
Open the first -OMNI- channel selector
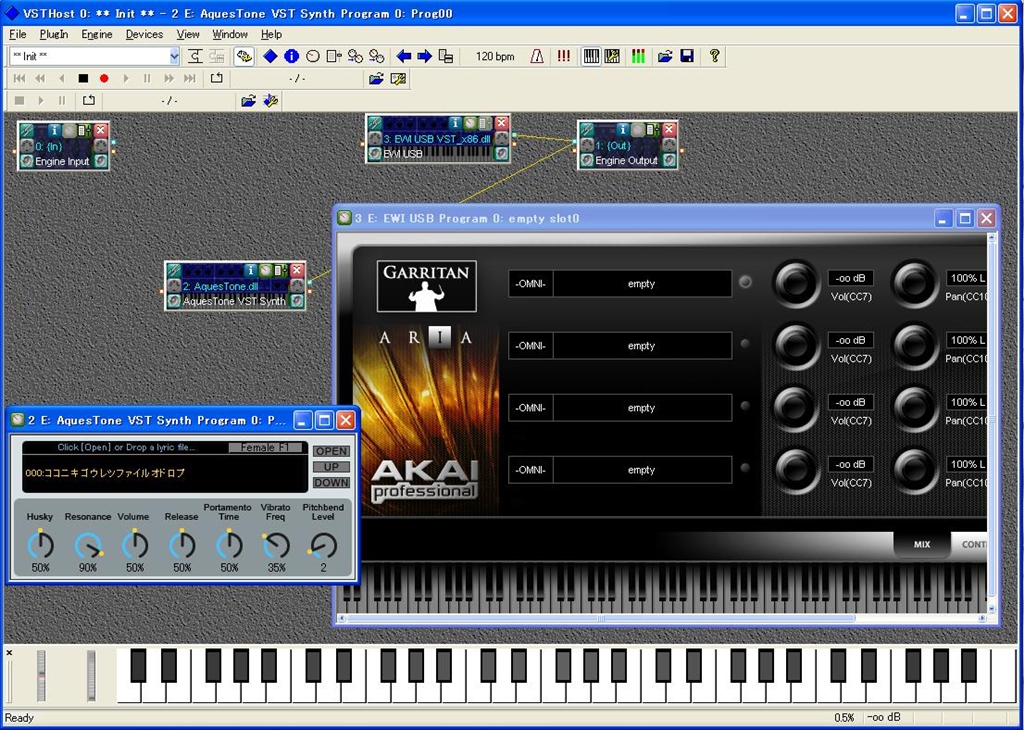click(x=529, y=284)
